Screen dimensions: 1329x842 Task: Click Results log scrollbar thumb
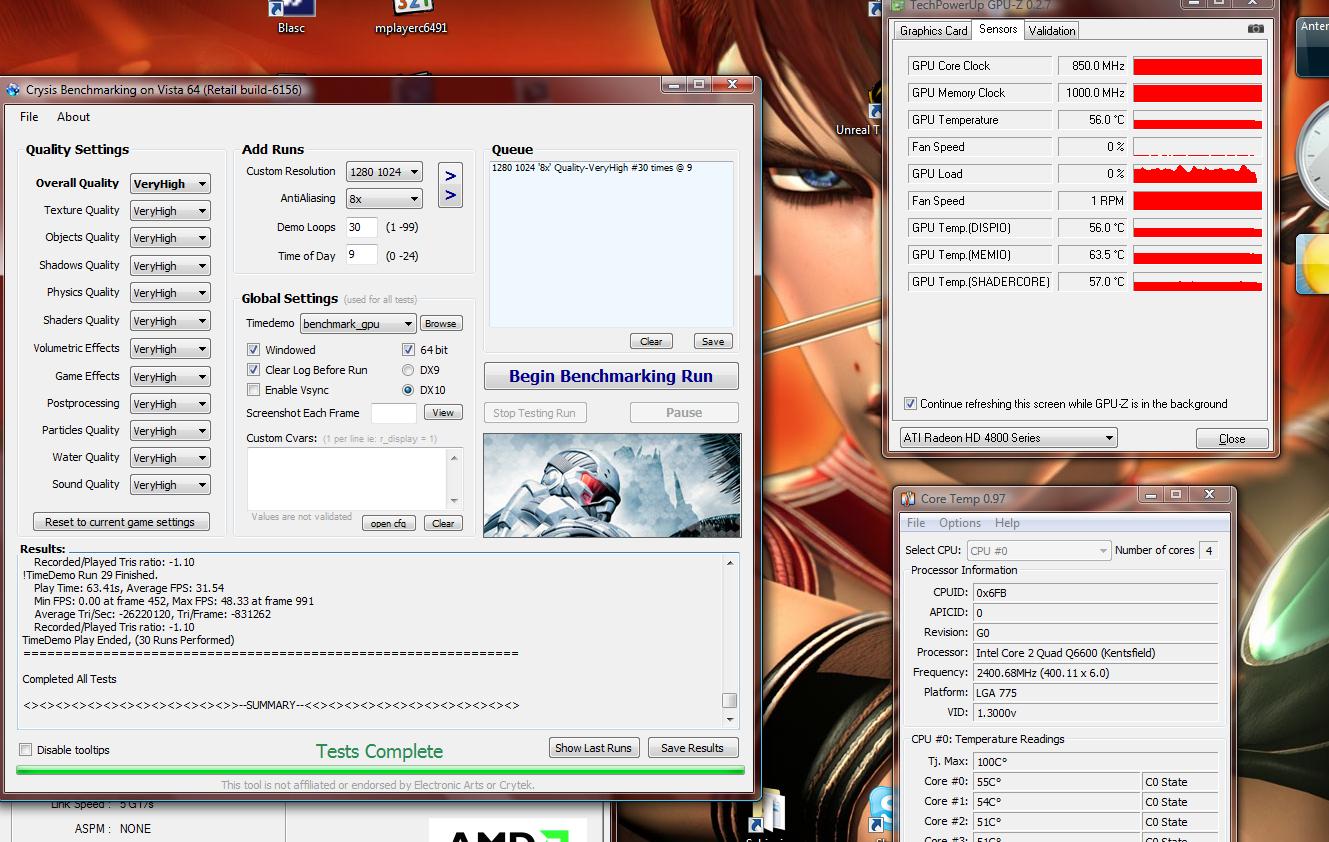[730, 701]
